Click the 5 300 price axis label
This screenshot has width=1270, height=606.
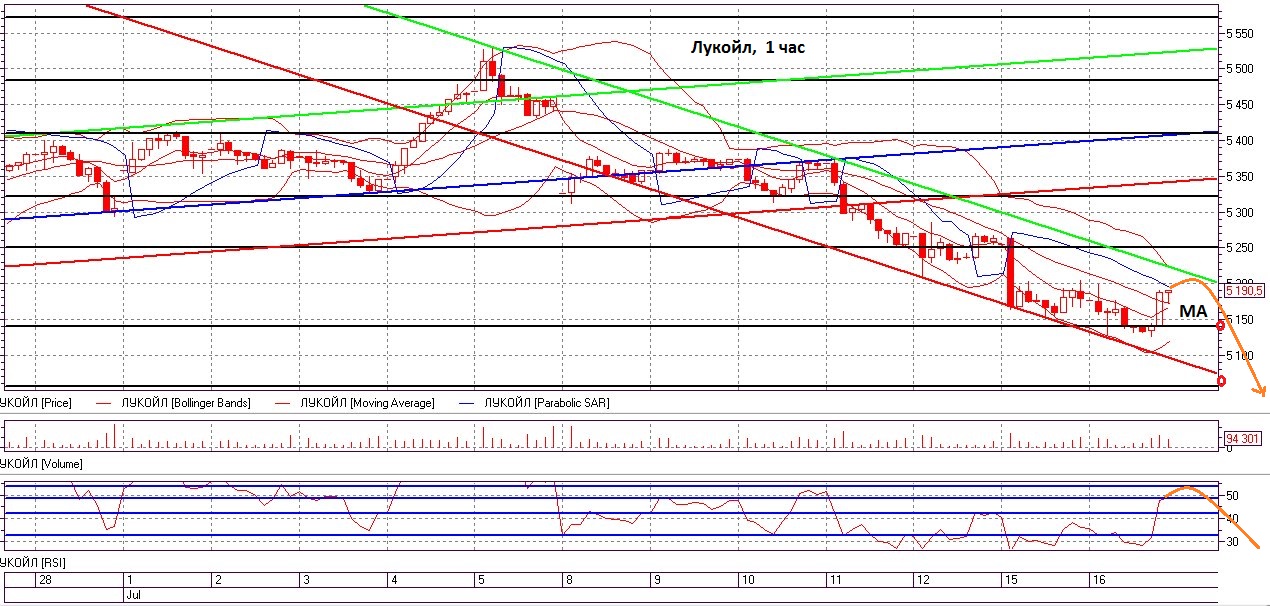(x=1240, y=213)
